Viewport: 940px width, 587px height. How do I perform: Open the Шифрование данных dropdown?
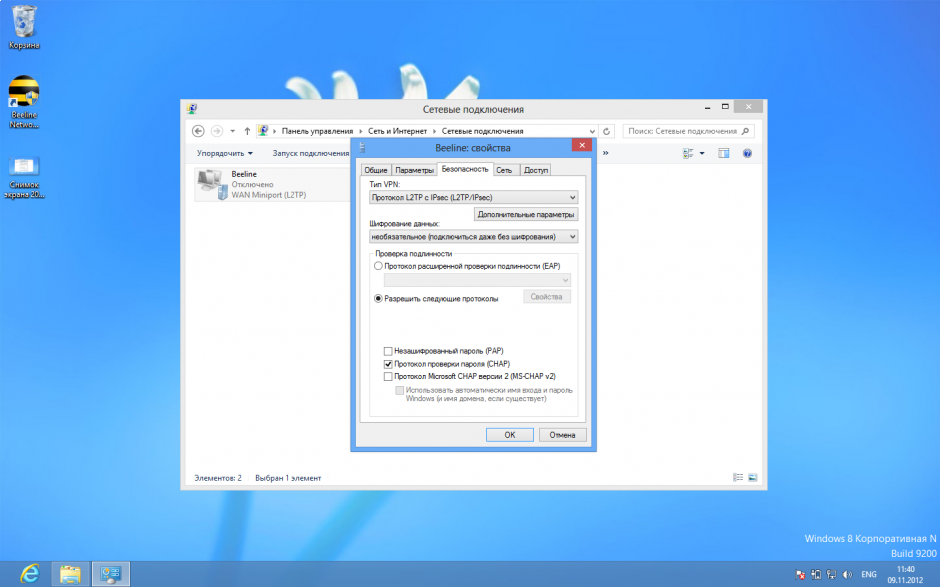pyautogui.click(x=474, y=237)
